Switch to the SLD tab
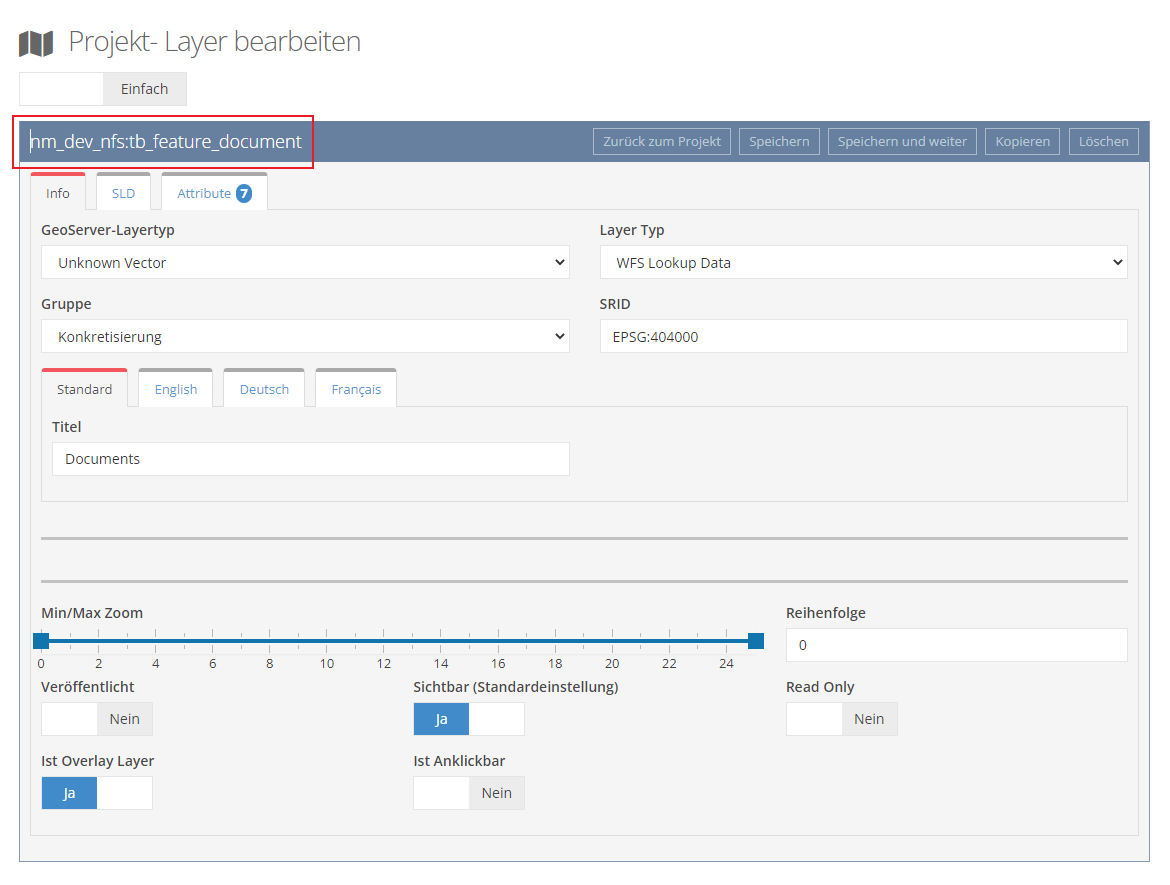 (x=123, y=193)
